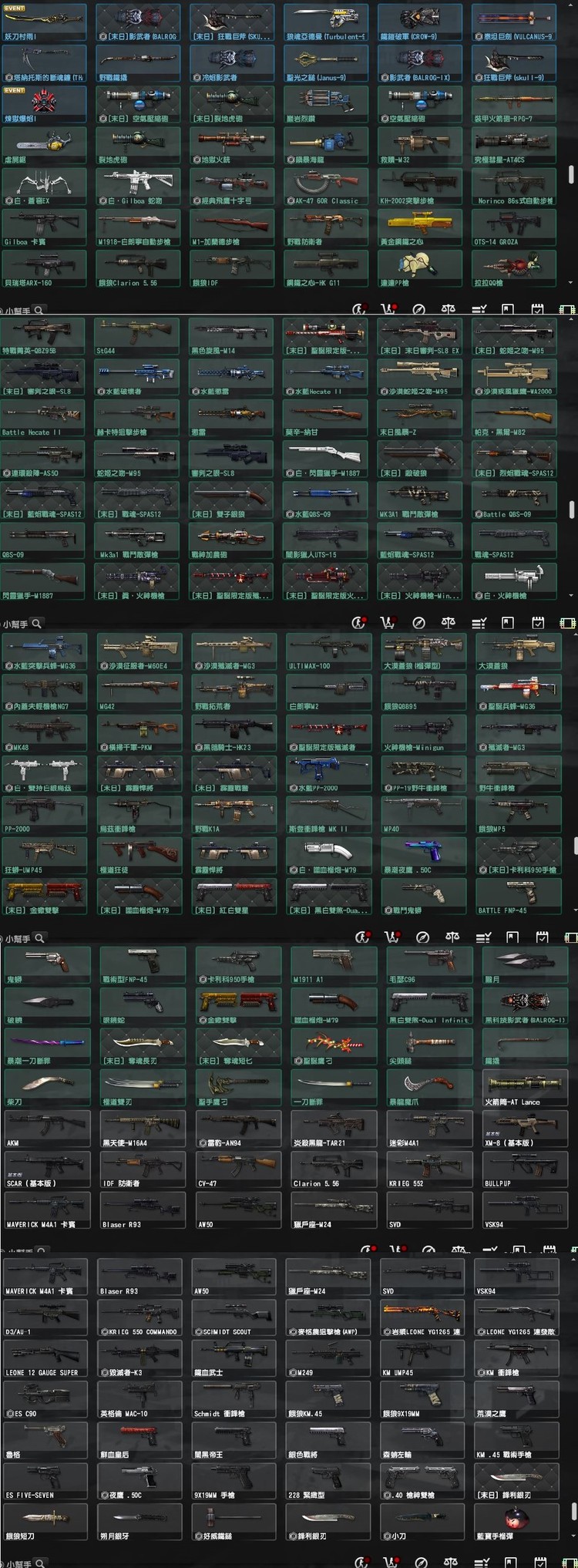Select the 水藍突擊兵蜂-MG36 machine gun
578x1568 pixels.
(44, 651)
